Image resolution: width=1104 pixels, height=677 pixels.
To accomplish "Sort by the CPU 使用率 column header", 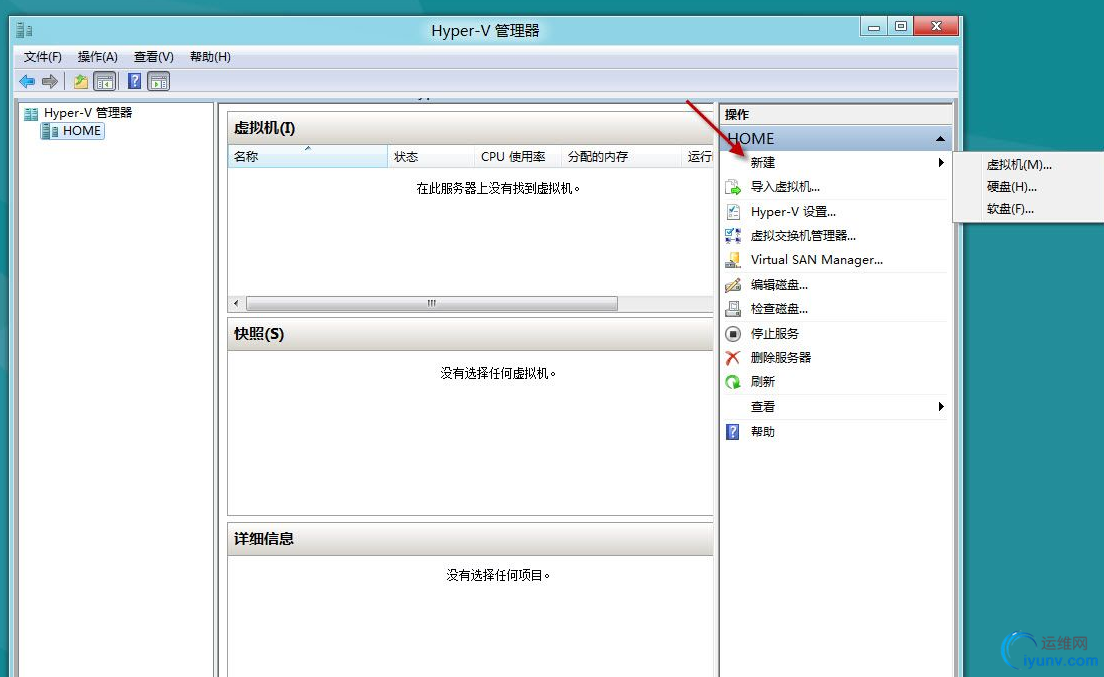I will pos(518,156).
